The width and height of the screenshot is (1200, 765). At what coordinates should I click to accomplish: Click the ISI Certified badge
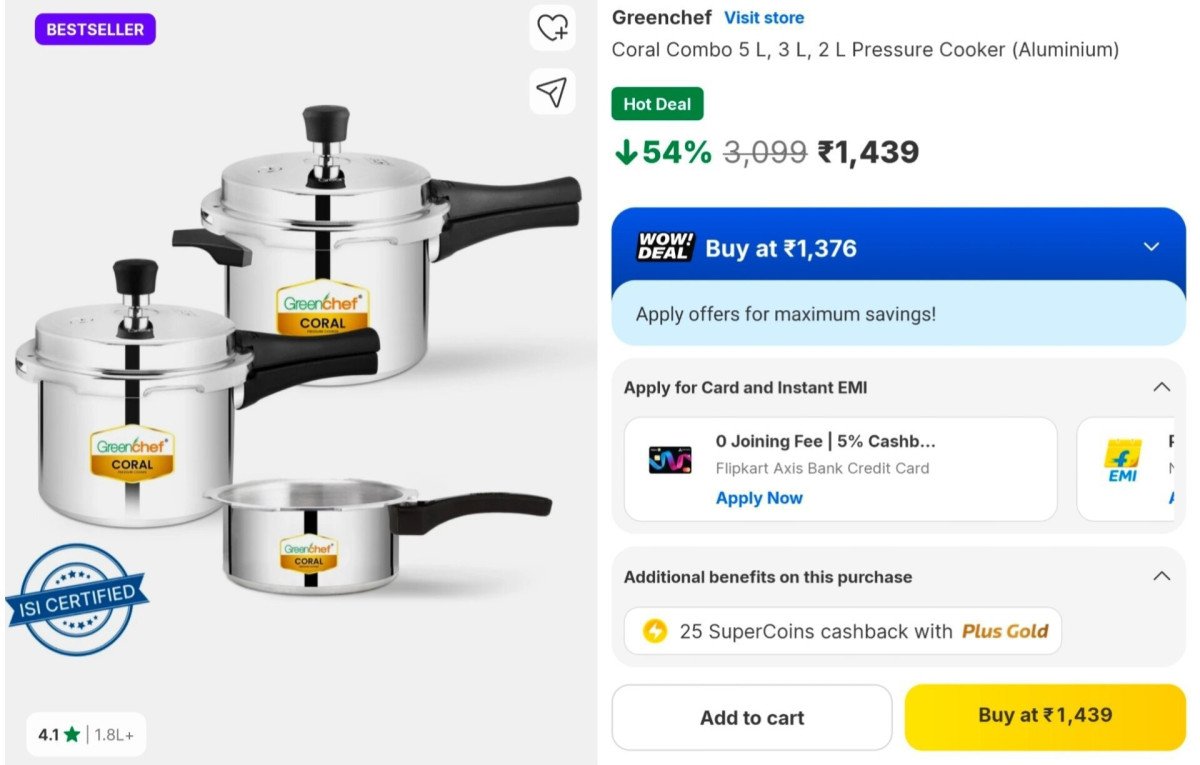coord(78,596)
